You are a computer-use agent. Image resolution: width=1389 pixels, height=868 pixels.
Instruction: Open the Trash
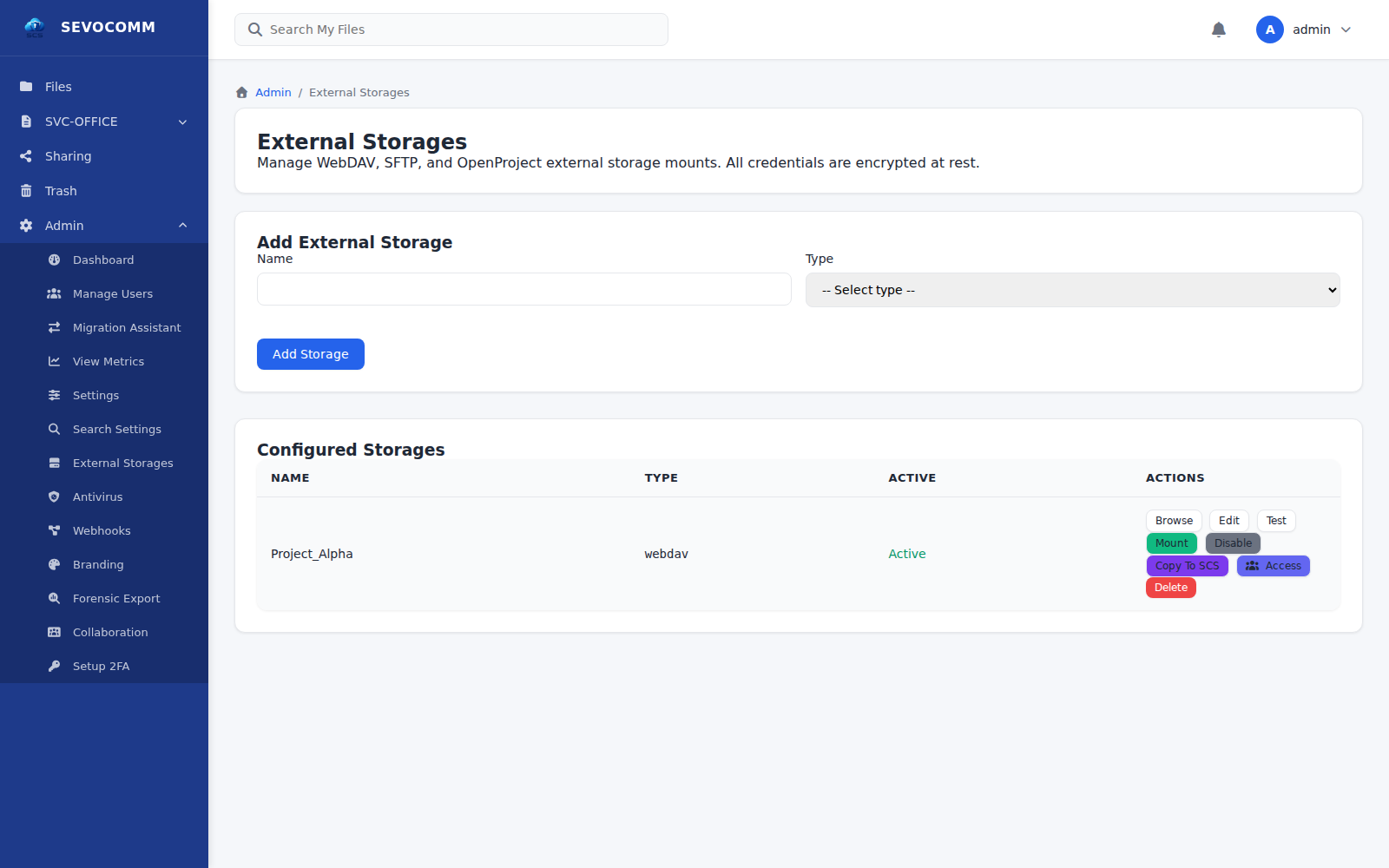tap(61, 190)
